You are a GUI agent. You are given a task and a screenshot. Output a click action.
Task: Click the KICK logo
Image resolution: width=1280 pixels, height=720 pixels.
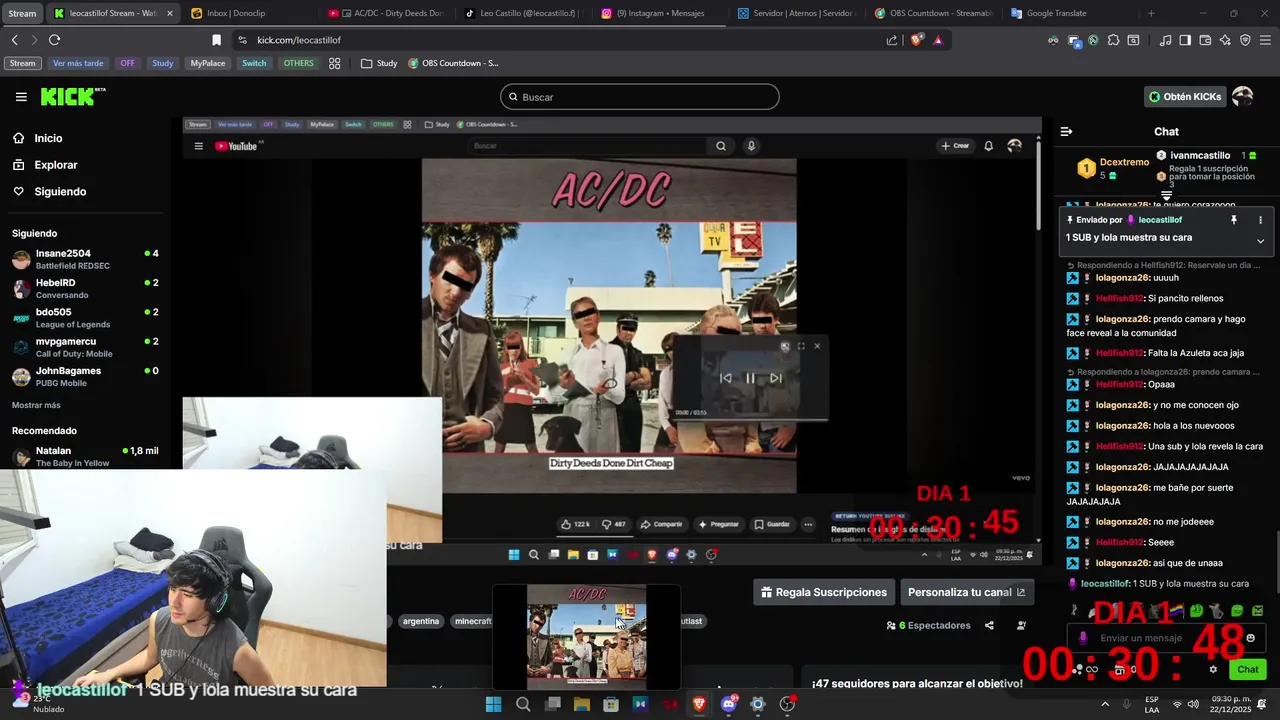pyautogui.click(x=72, y=97)
